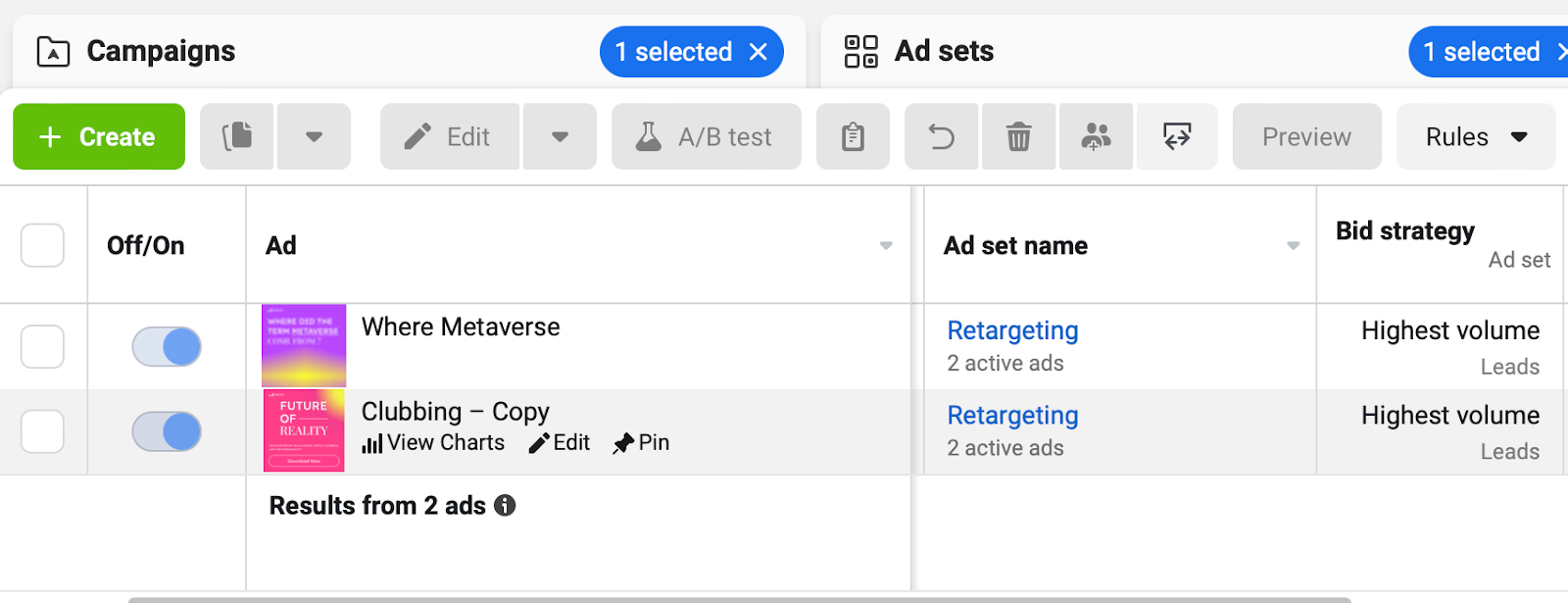Toggle the Clubbing – Copy ad switch
Screen dimensions: 1568x603
167,431
